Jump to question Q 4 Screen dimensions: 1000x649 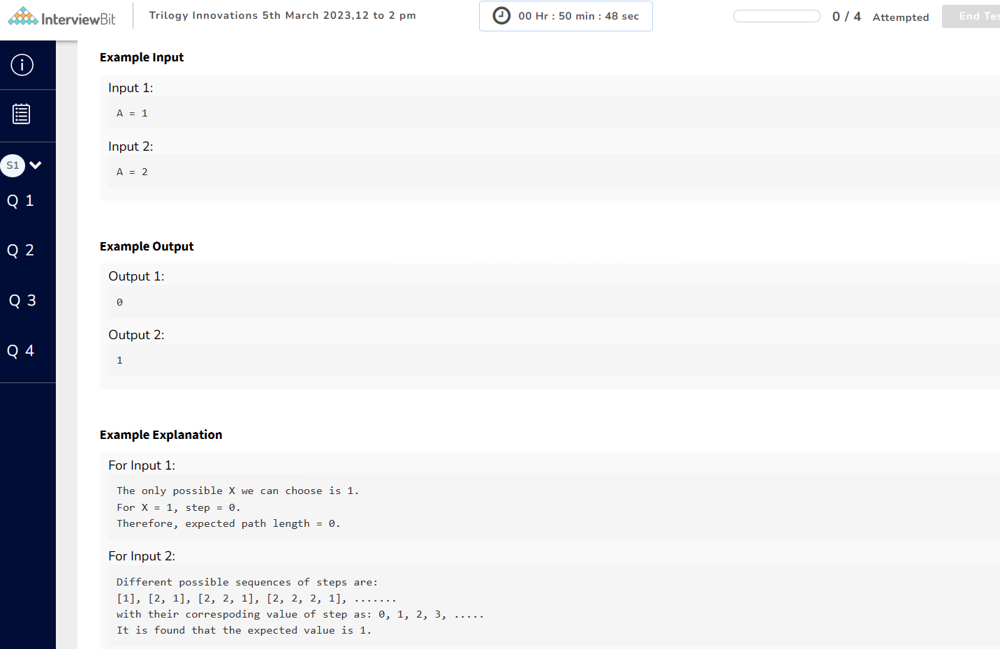[21, 351]
